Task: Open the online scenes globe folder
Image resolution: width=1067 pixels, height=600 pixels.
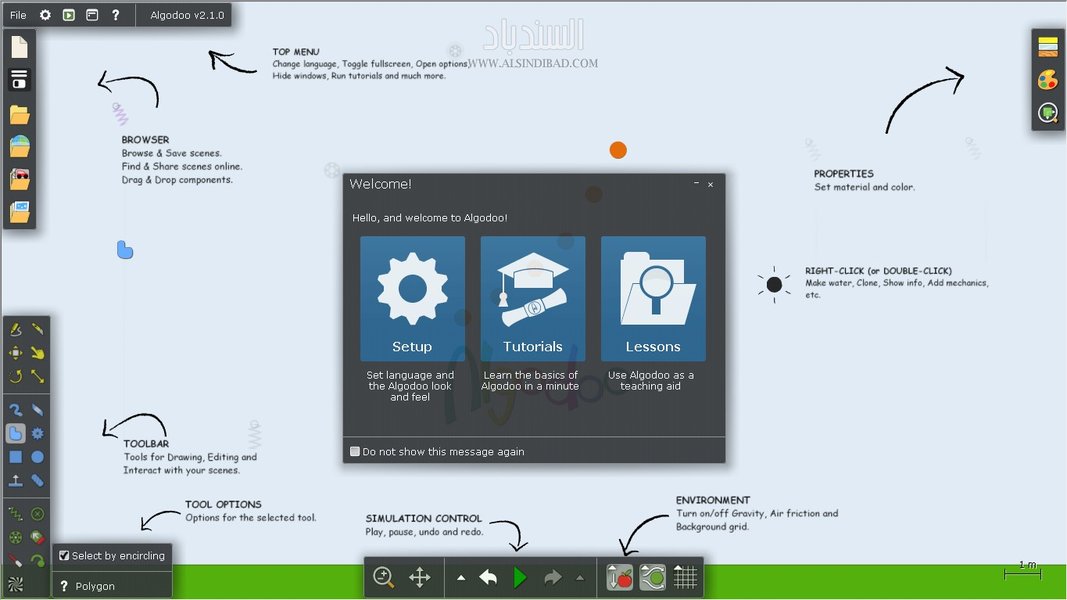Action: [x=19, y=146]
